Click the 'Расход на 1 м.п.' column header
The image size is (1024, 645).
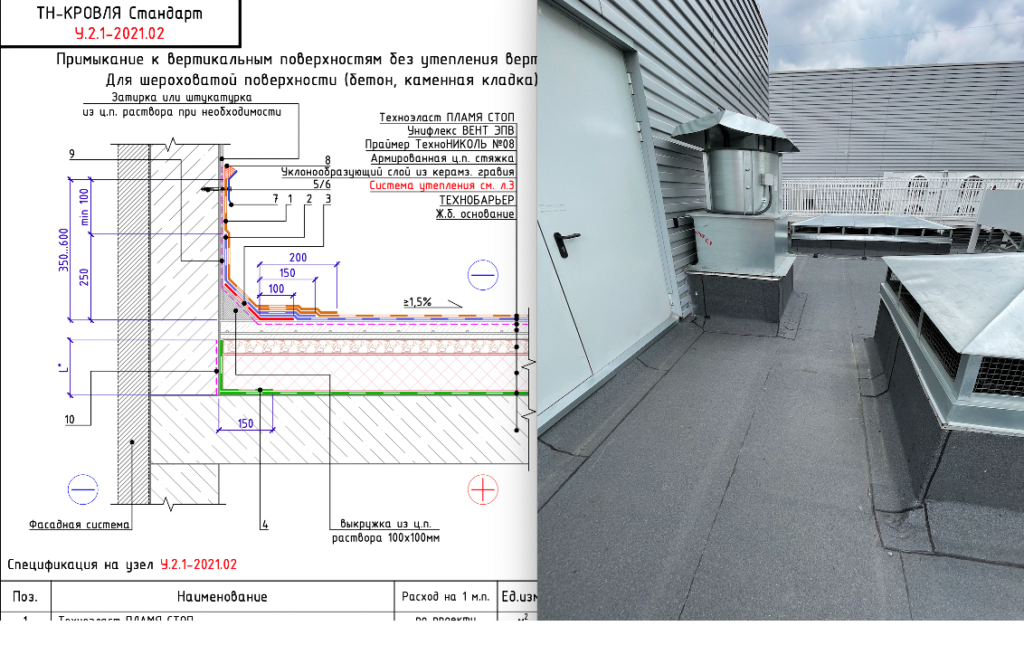click(444, 597)
